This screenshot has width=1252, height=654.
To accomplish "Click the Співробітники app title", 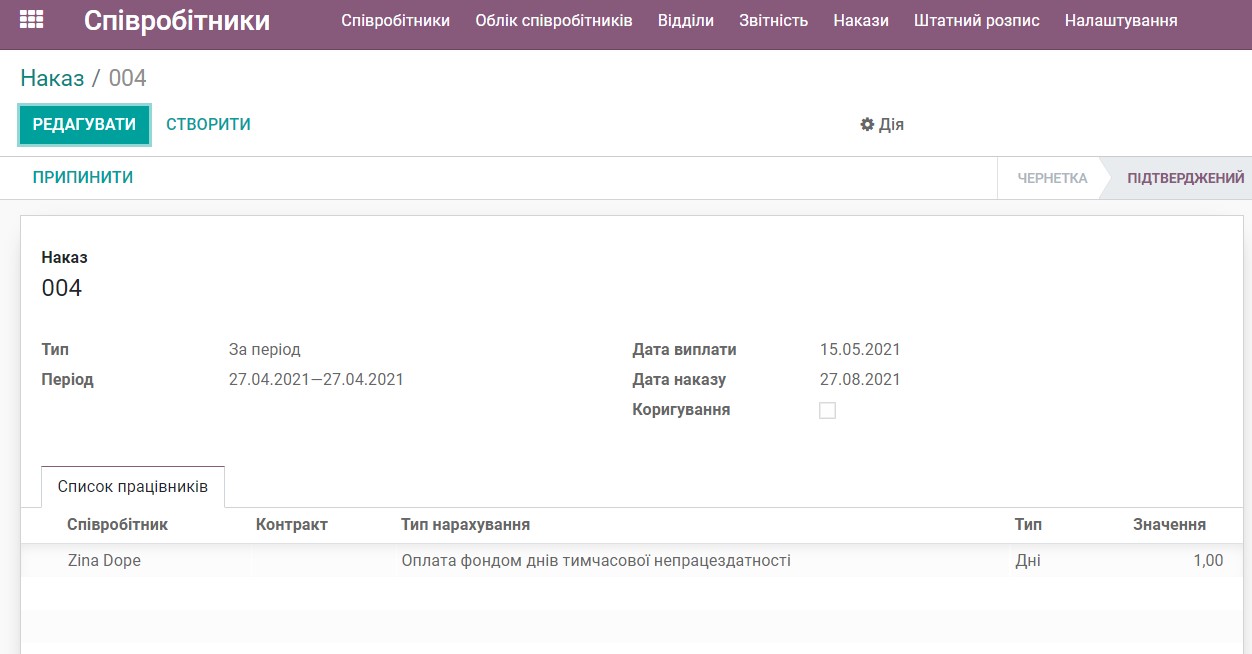I will click(x=175, y=19).
